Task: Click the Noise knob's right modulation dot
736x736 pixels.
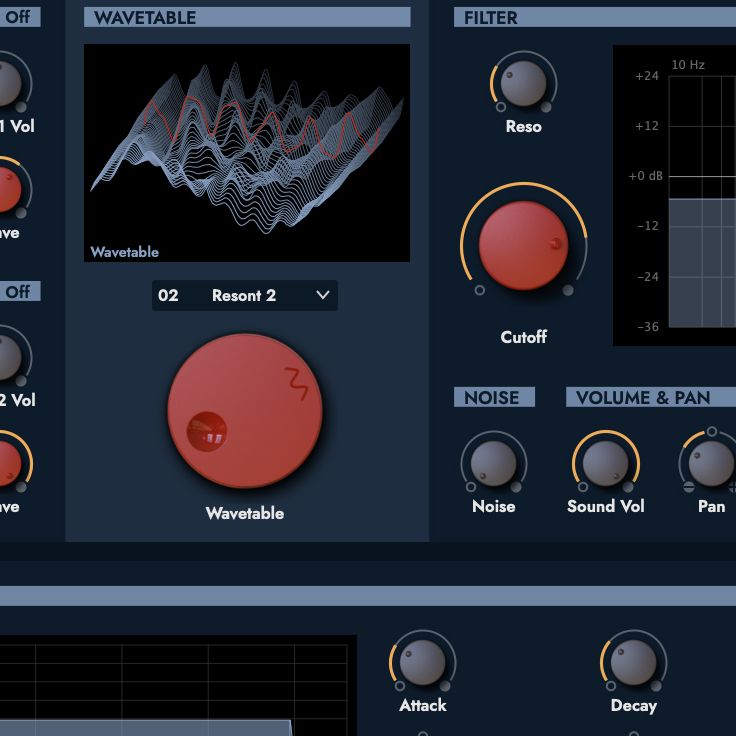Action: pos(516,487)
